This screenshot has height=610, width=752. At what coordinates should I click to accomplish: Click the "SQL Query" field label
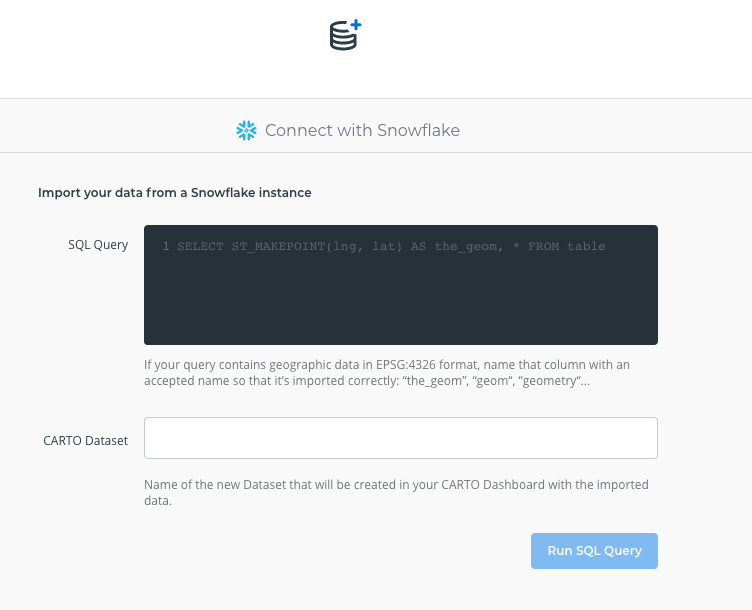pos(98,245)
